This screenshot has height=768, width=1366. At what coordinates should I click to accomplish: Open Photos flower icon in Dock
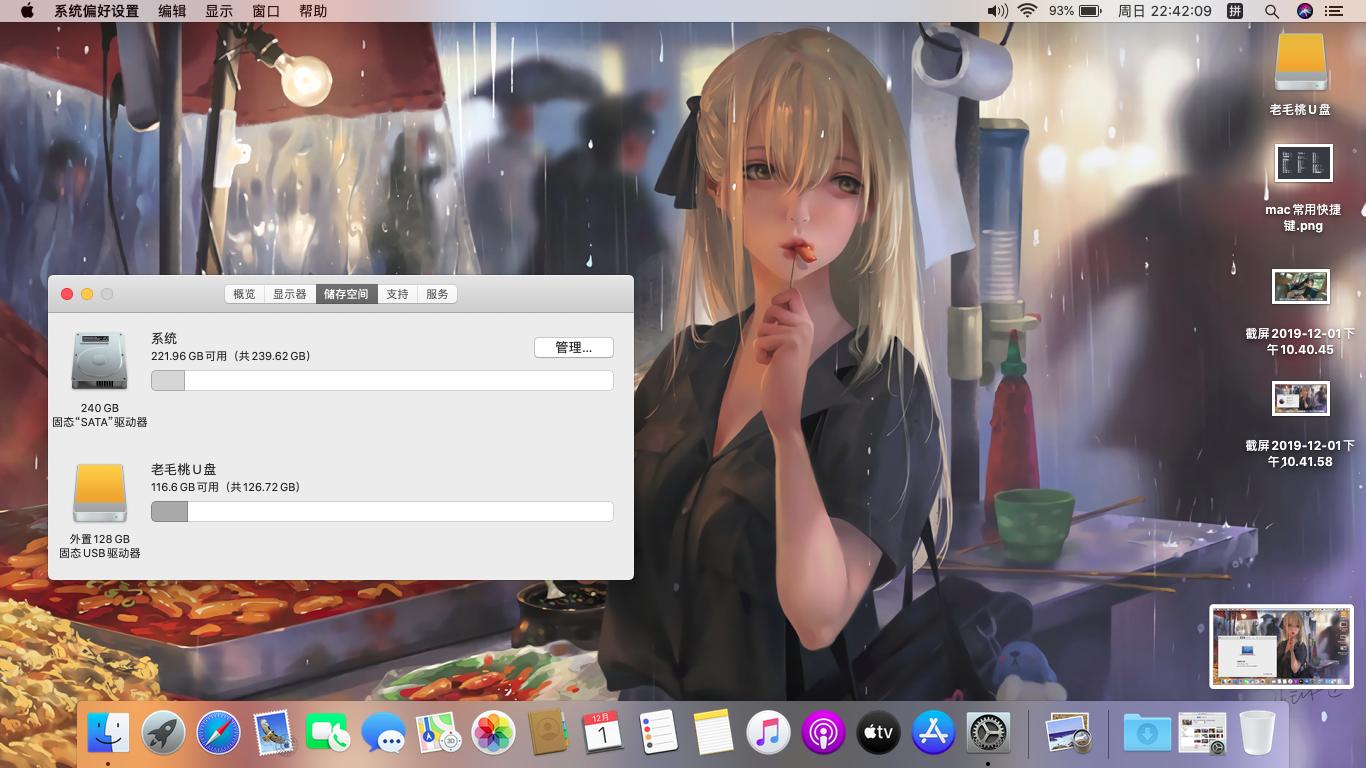(493, 733)
